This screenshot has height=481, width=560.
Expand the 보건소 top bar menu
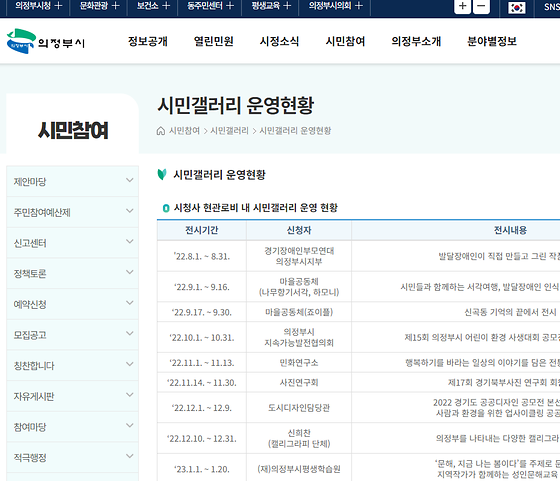153,6
